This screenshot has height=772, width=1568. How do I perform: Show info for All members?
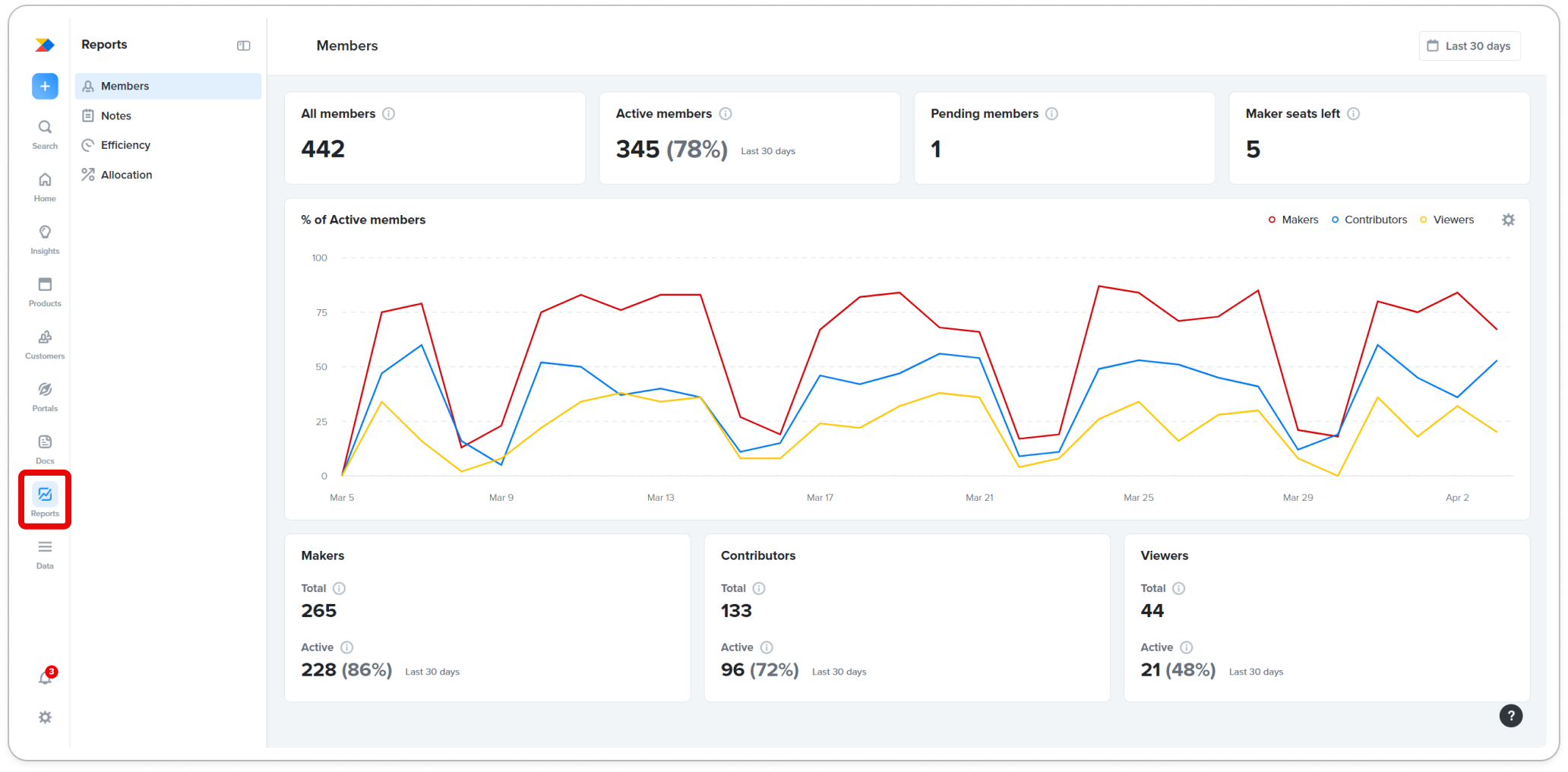[388, 113]
